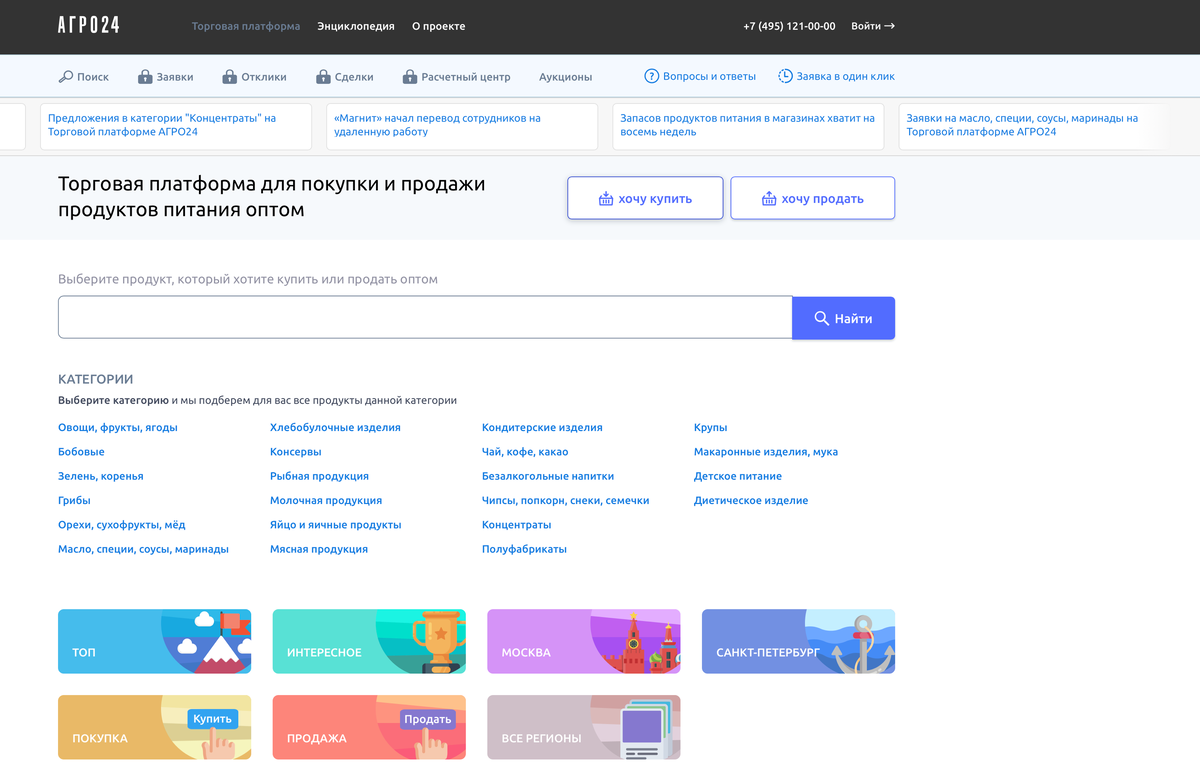Switch to the Энциклопедия tab

click(x=356, y=27)
